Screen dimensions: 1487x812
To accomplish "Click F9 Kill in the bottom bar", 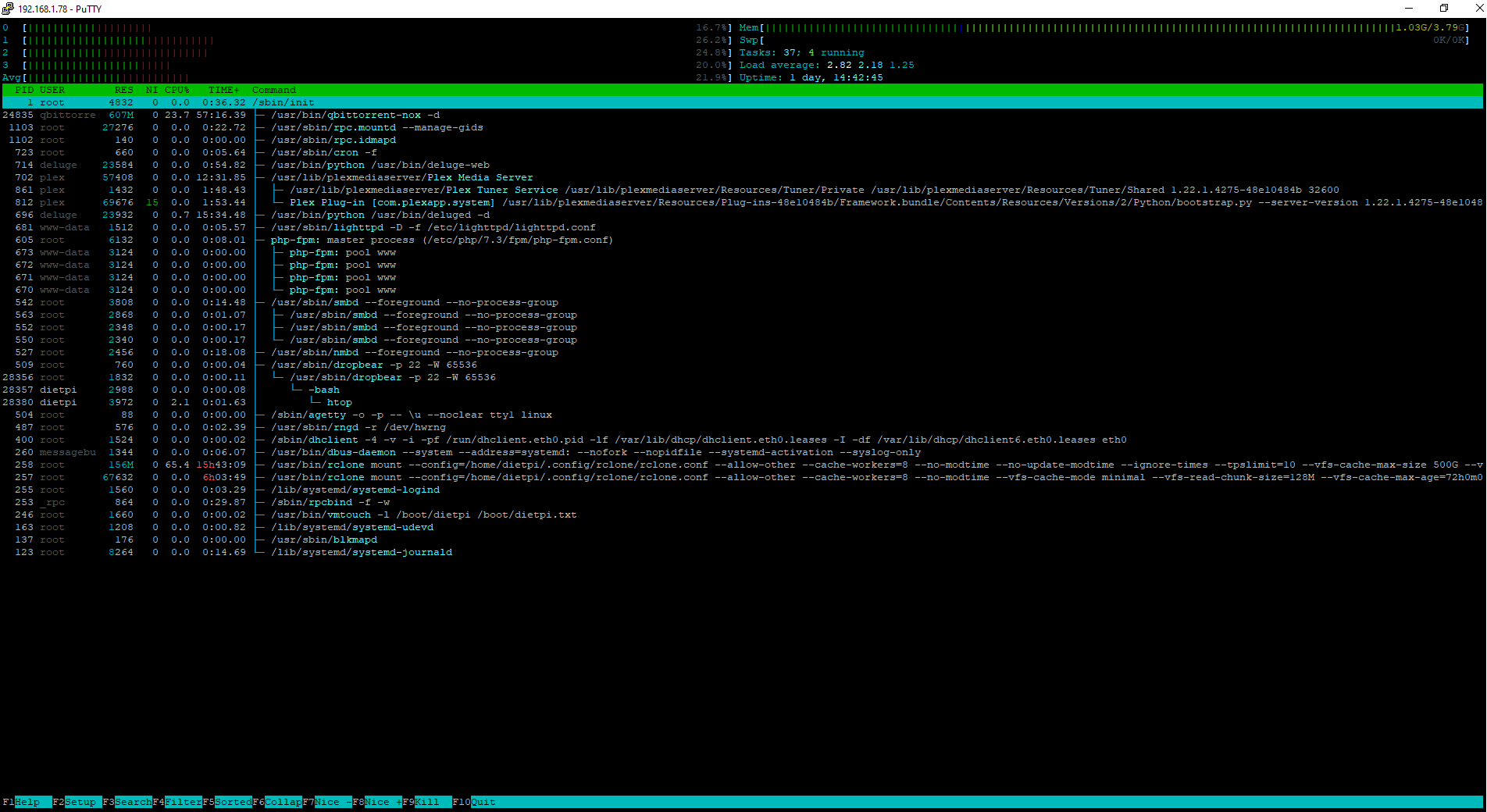I will point(427,802).
